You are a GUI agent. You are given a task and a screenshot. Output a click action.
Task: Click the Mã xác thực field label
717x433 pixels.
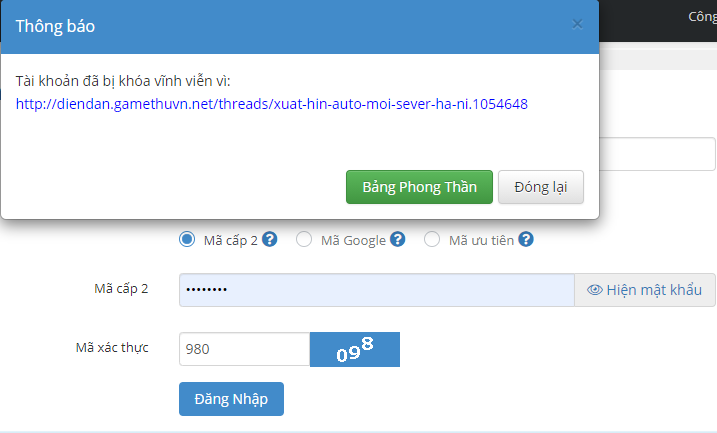pyautogui.click(x=112, y=348)
